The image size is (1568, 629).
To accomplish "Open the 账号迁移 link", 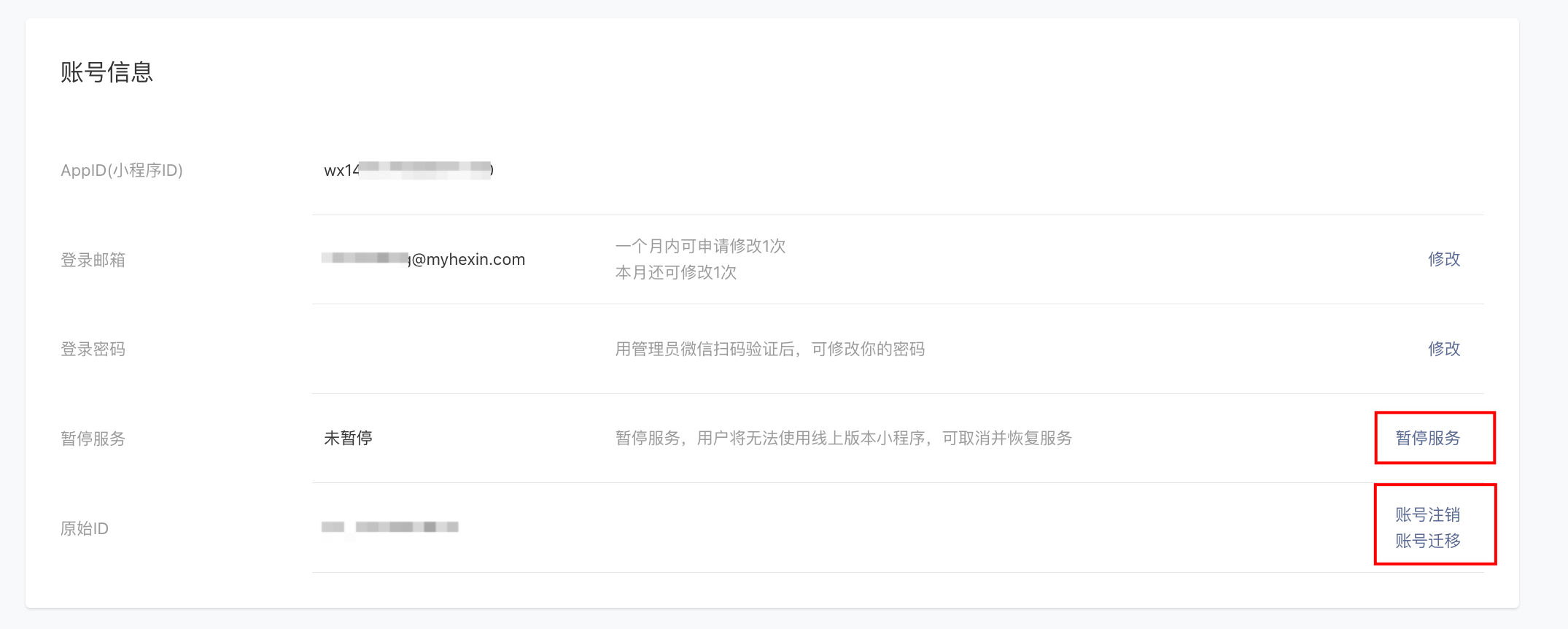I will click(x=1427, y=541).
